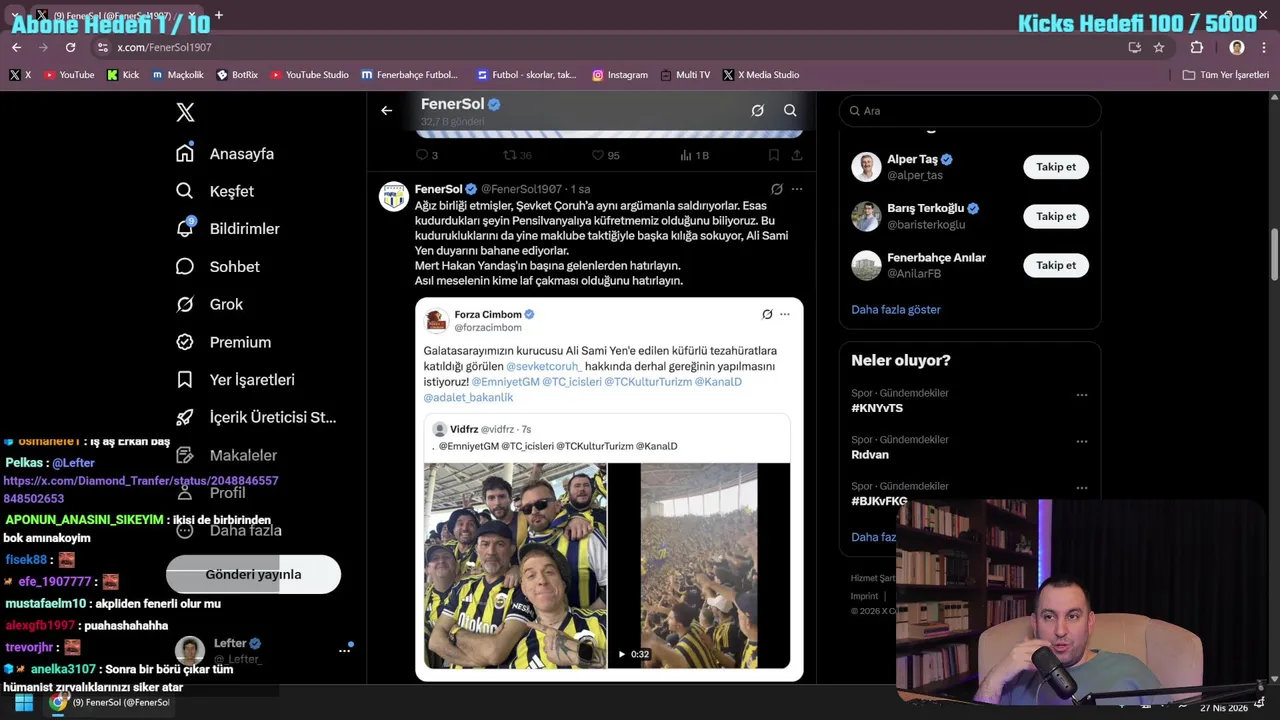Search within FenerSol profile
Image resolution: width=1280 pixels, height=720 pixels.
coord(790,110)
